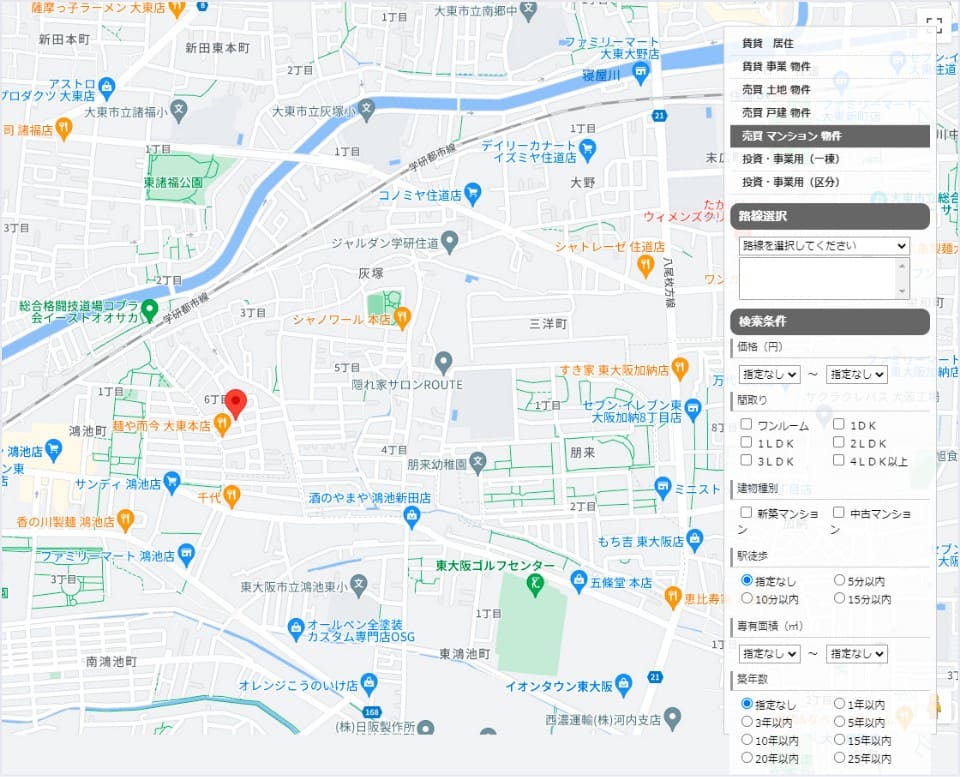Select 投資・事業用（一棟） category
This screenshot has width=960, height=777.
[830, 159]
